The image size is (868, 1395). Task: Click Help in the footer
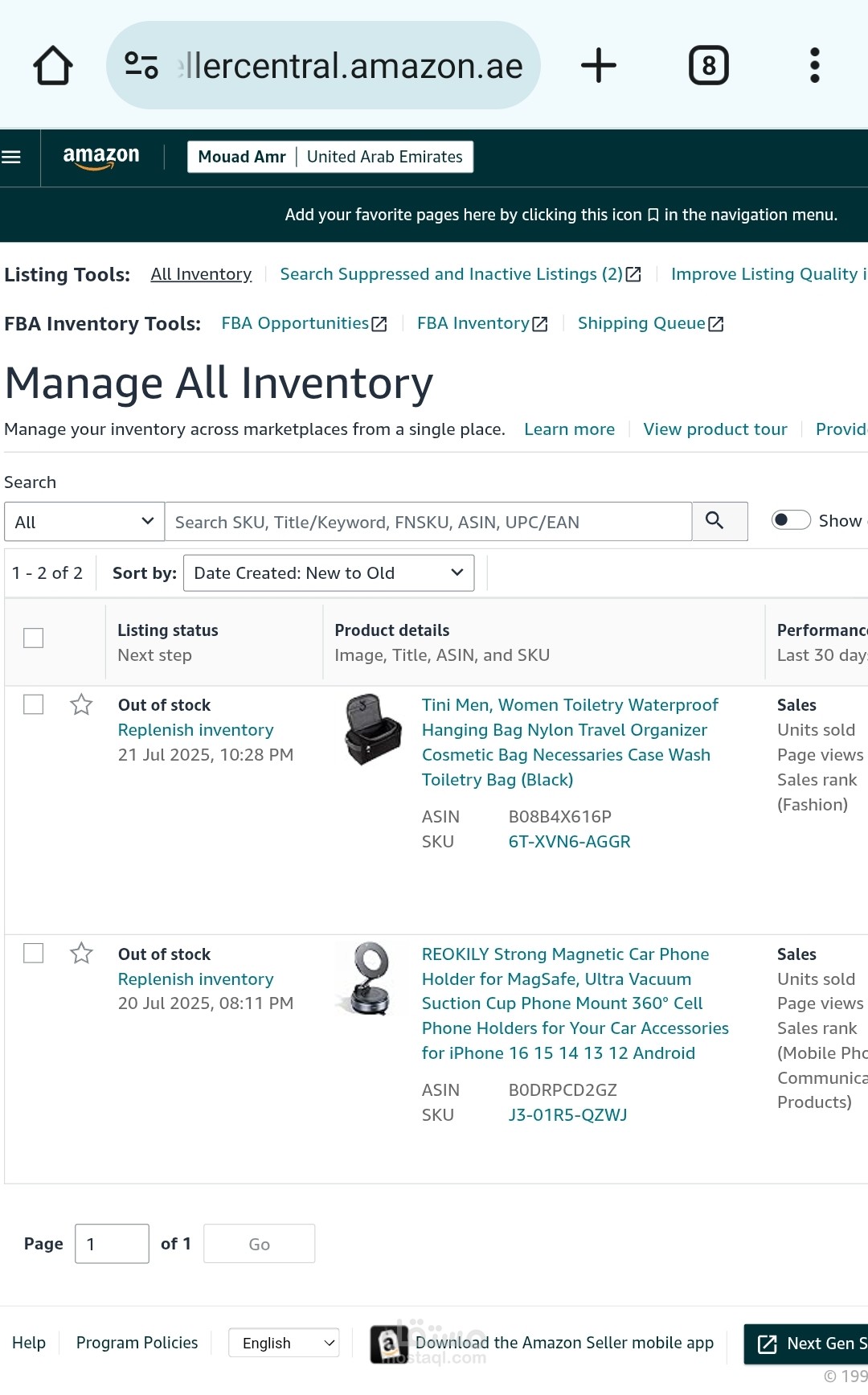tap(29, 1343)
